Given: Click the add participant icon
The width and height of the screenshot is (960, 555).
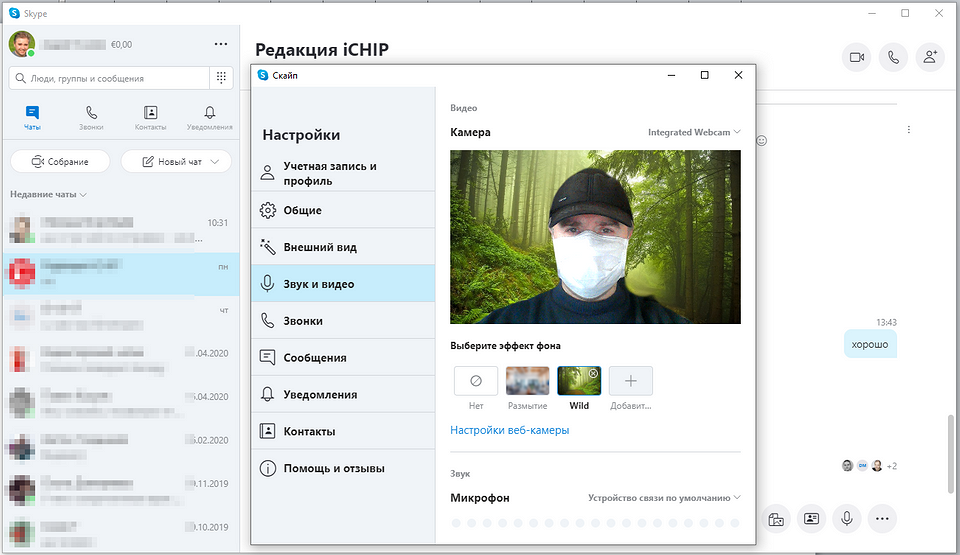Looking at the screenshot, I should (930, 58).
